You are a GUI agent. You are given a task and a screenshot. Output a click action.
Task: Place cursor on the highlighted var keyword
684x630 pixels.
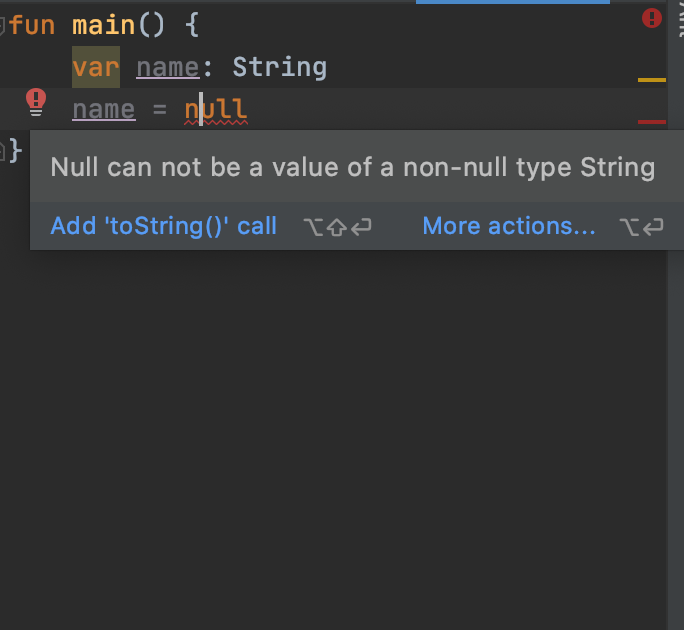[96, 67]
